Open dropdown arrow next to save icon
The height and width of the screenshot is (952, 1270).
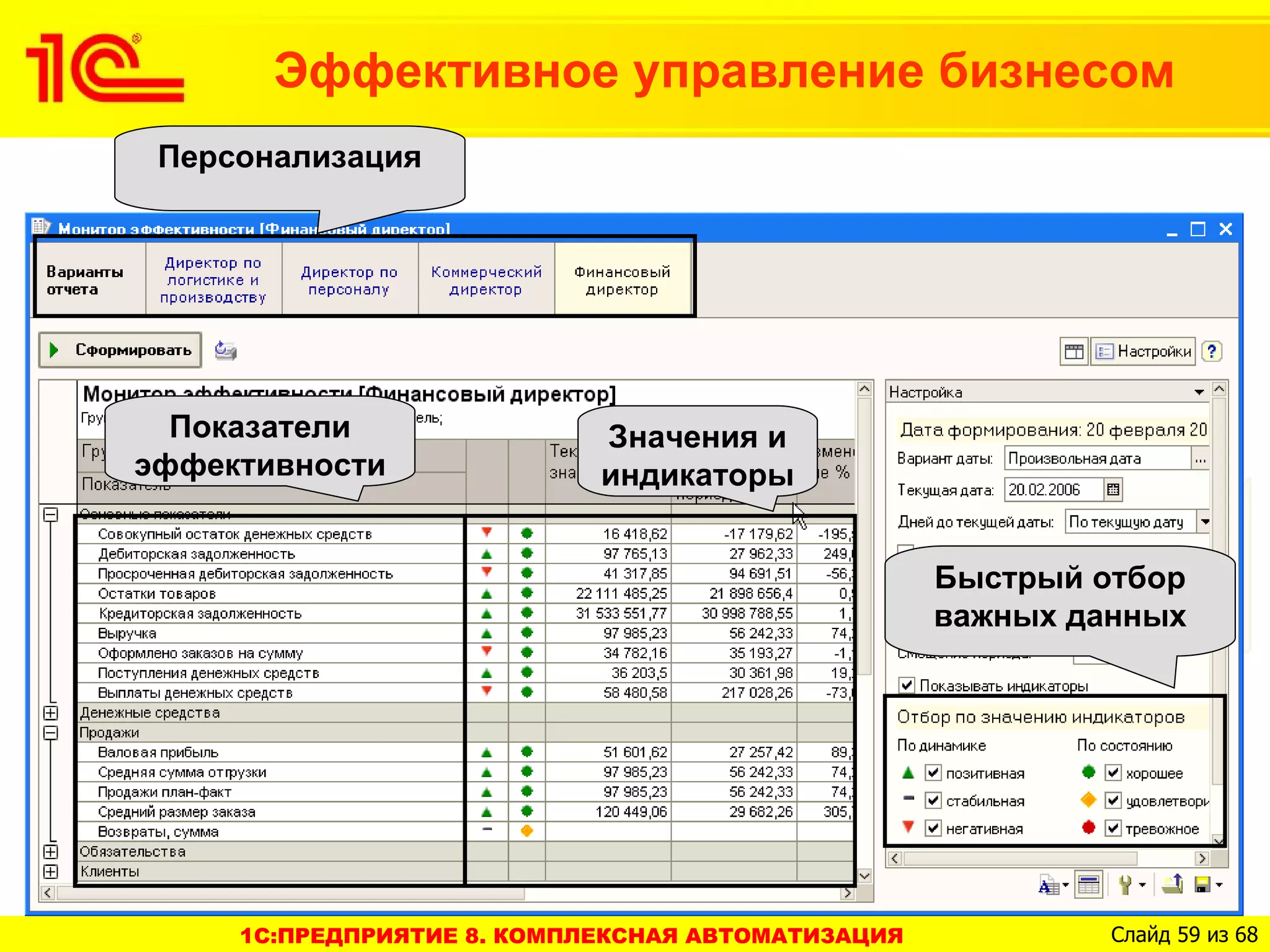point(1219,885)
